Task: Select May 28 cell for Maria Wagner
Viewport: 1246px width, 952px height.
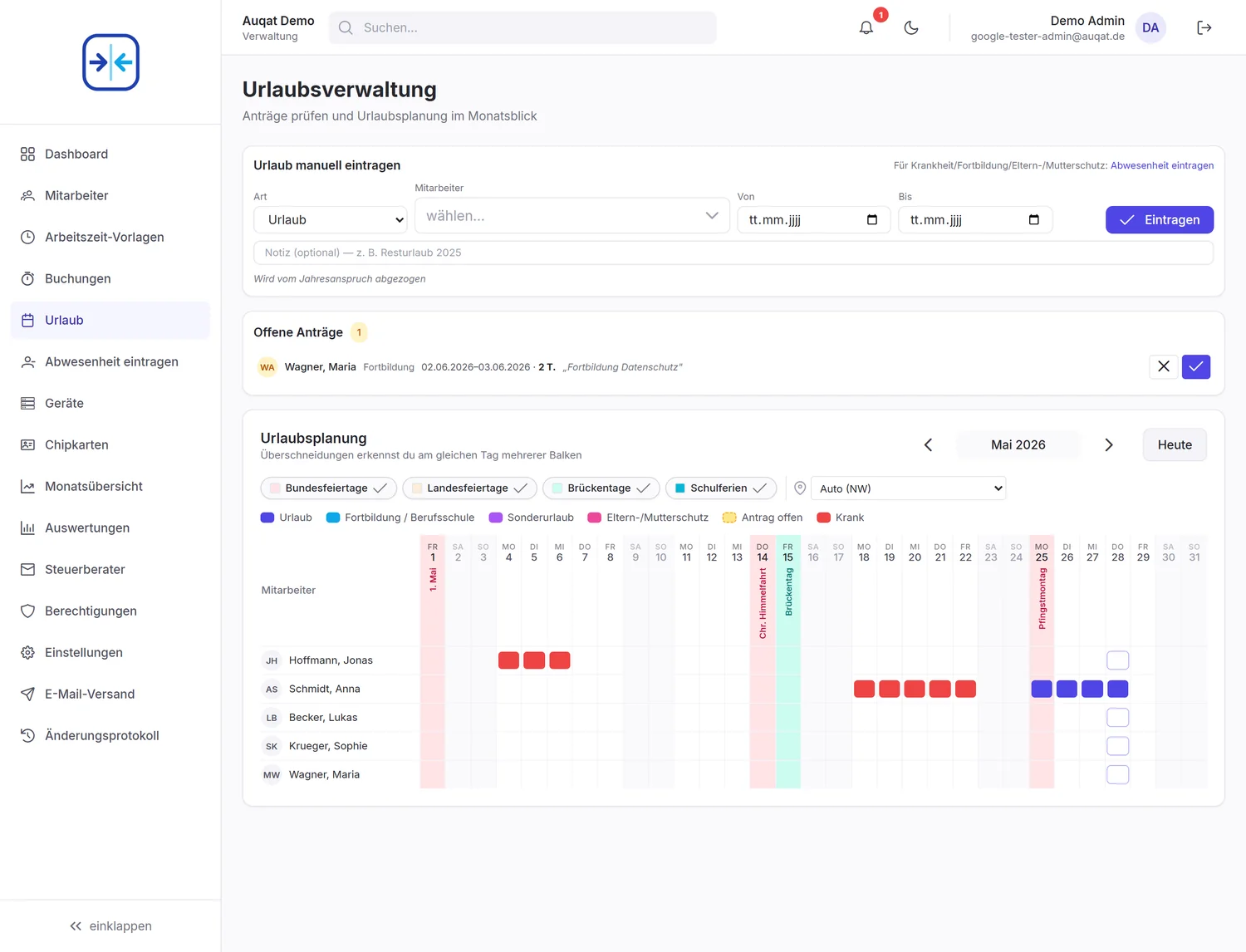Action: tap(1118, 775)
